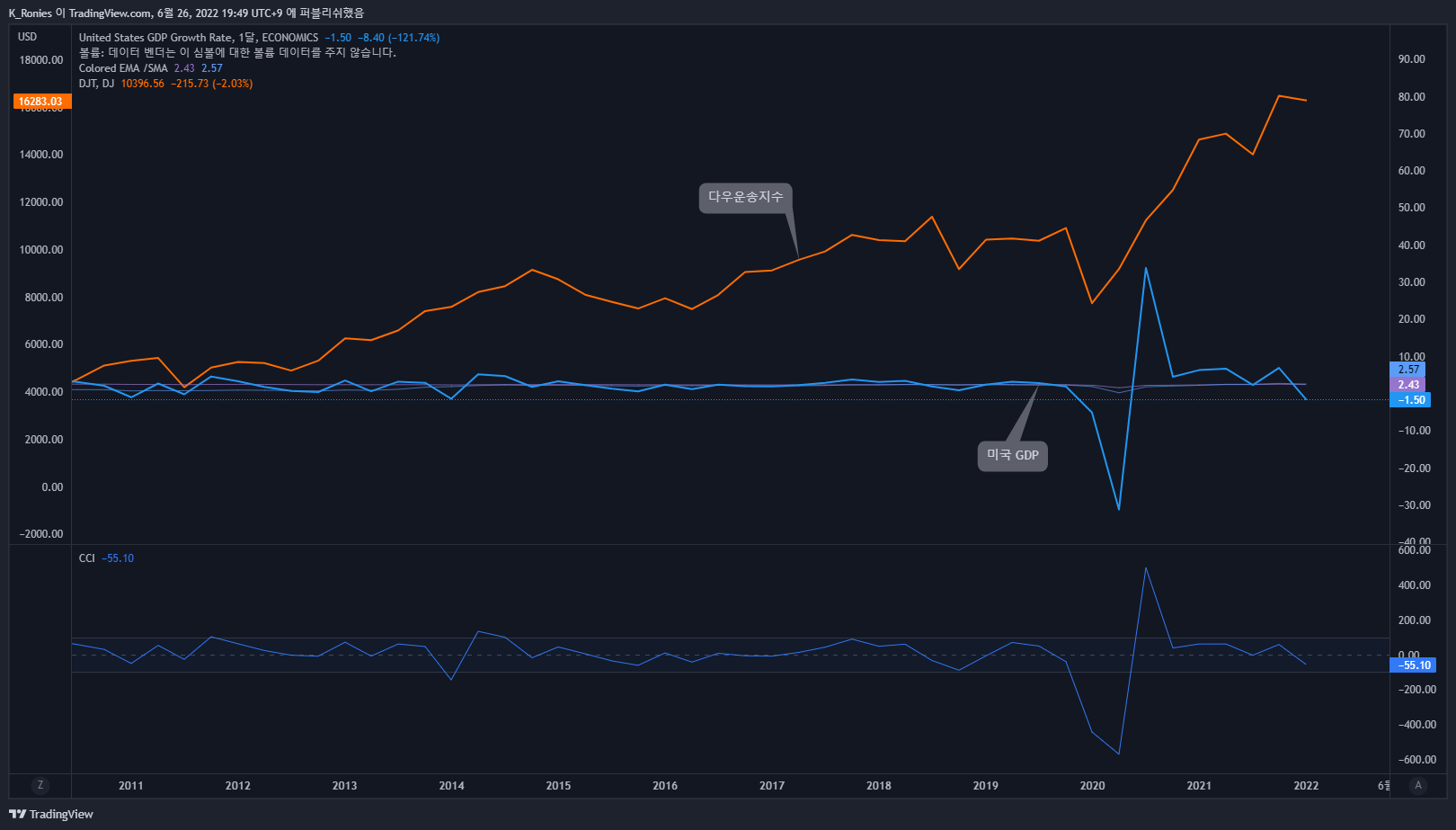
Task: Click the 2019 year label on time axis
Action: point(986,786)
